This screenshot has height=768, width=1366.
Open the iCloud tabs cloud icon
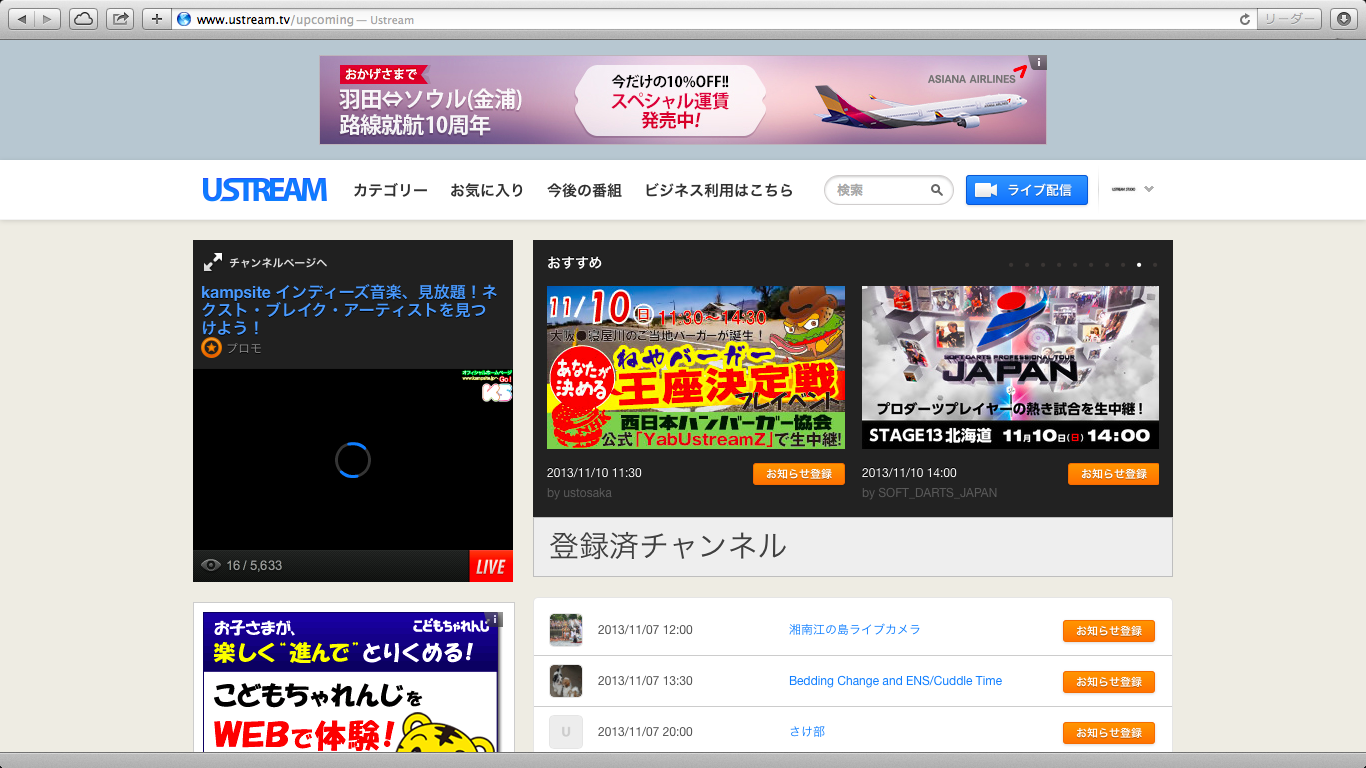click(84, 19)
